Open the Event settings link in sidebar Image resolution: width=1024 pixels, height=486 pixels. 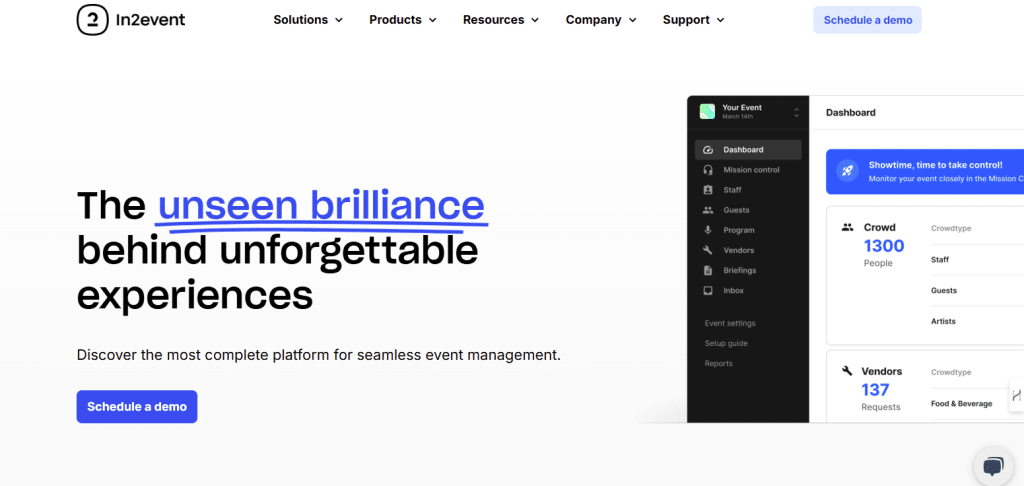(x=730, y=323)
